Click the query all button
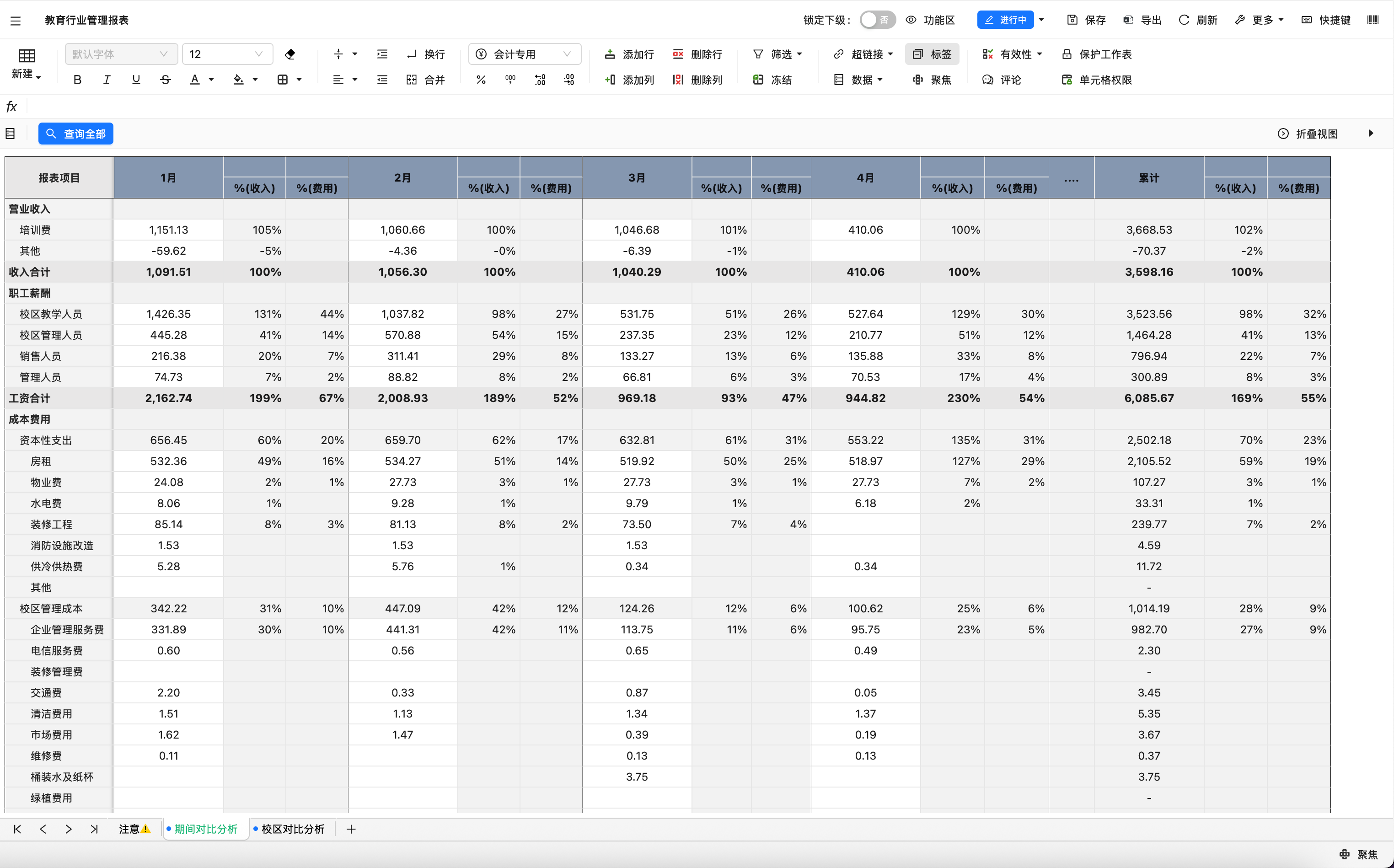The width and height of the screenshot is (1394, 868). pos(76,134)
